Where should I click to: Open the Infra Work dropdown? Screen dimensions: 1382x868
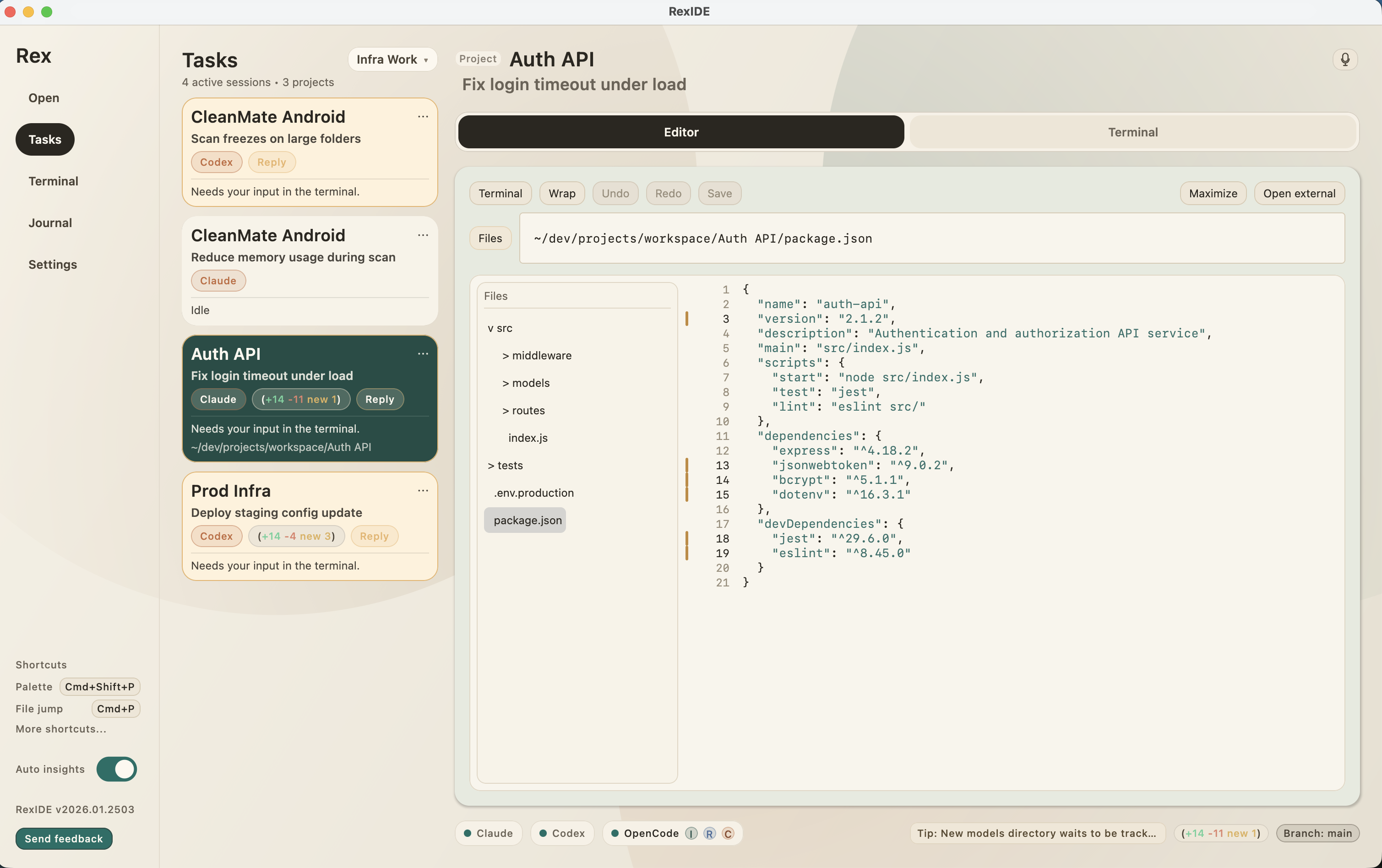392,59
